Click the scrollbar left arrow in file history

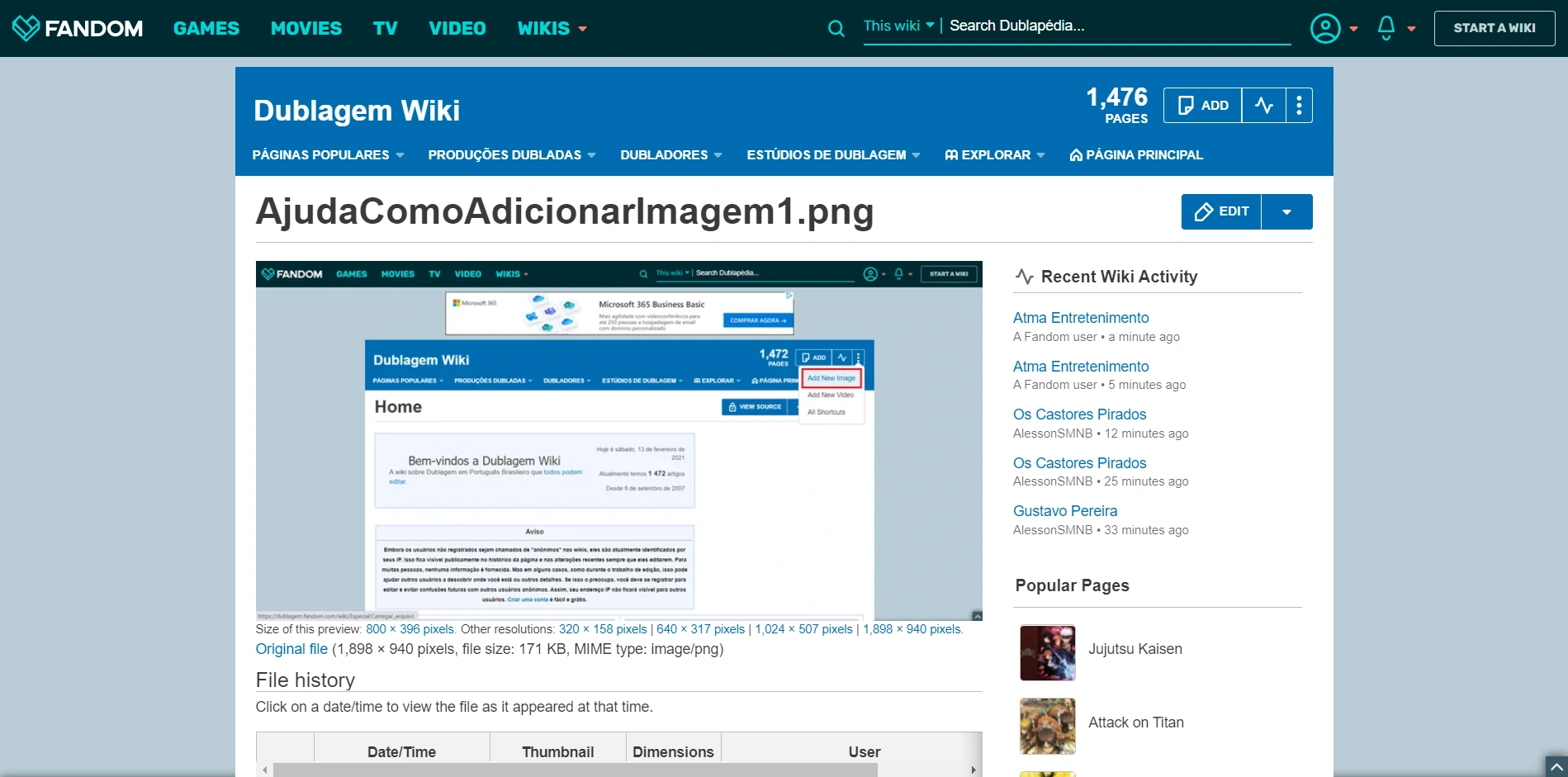pos(265,770)
